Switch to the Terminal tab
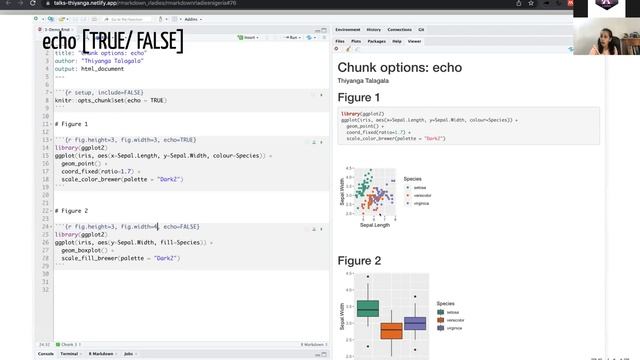The image size is (640, 360). point(69,354)
